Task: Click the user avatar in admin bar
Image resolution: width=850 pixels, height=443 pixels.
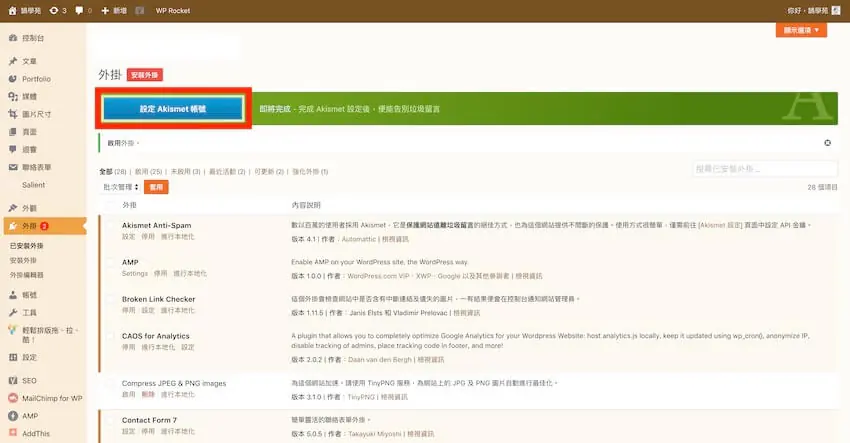Action: (836, 10)
